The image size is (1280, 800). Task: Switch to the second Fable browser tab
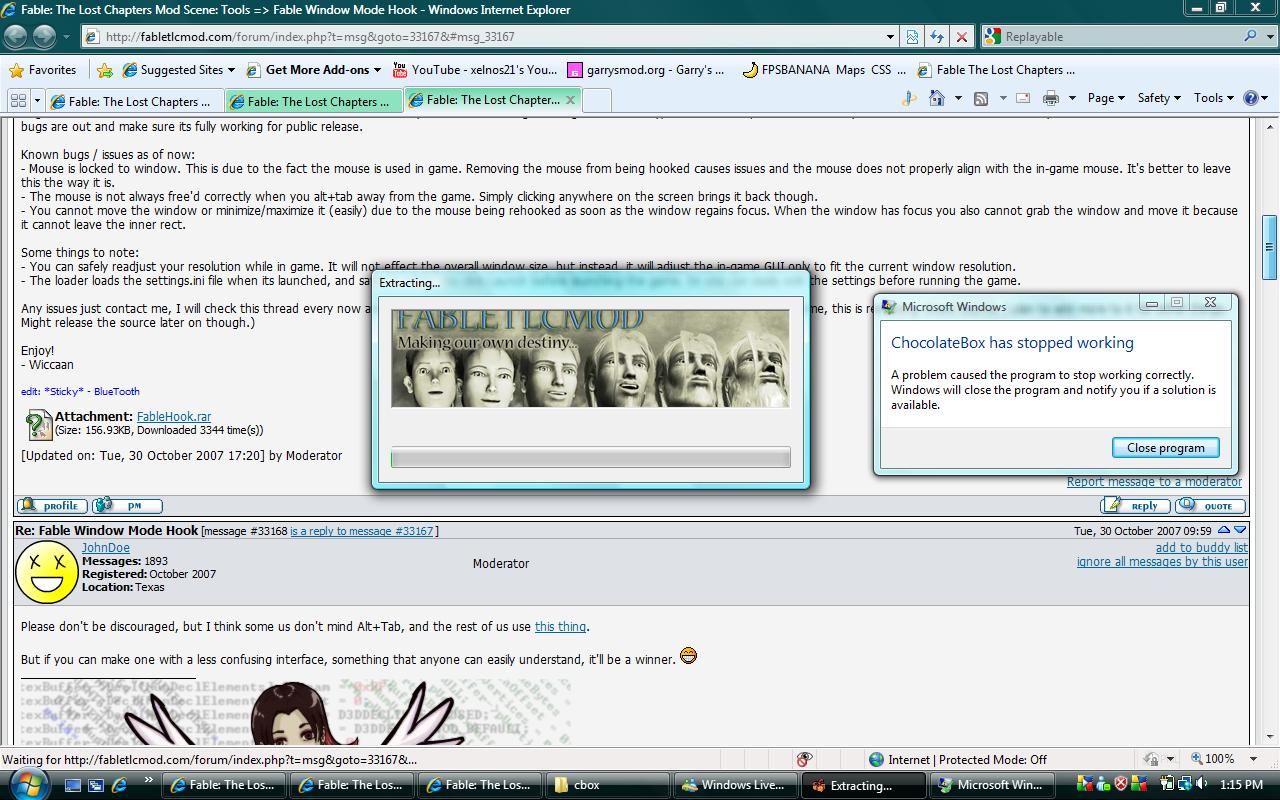pyautogui.click(x=314, y=101)
